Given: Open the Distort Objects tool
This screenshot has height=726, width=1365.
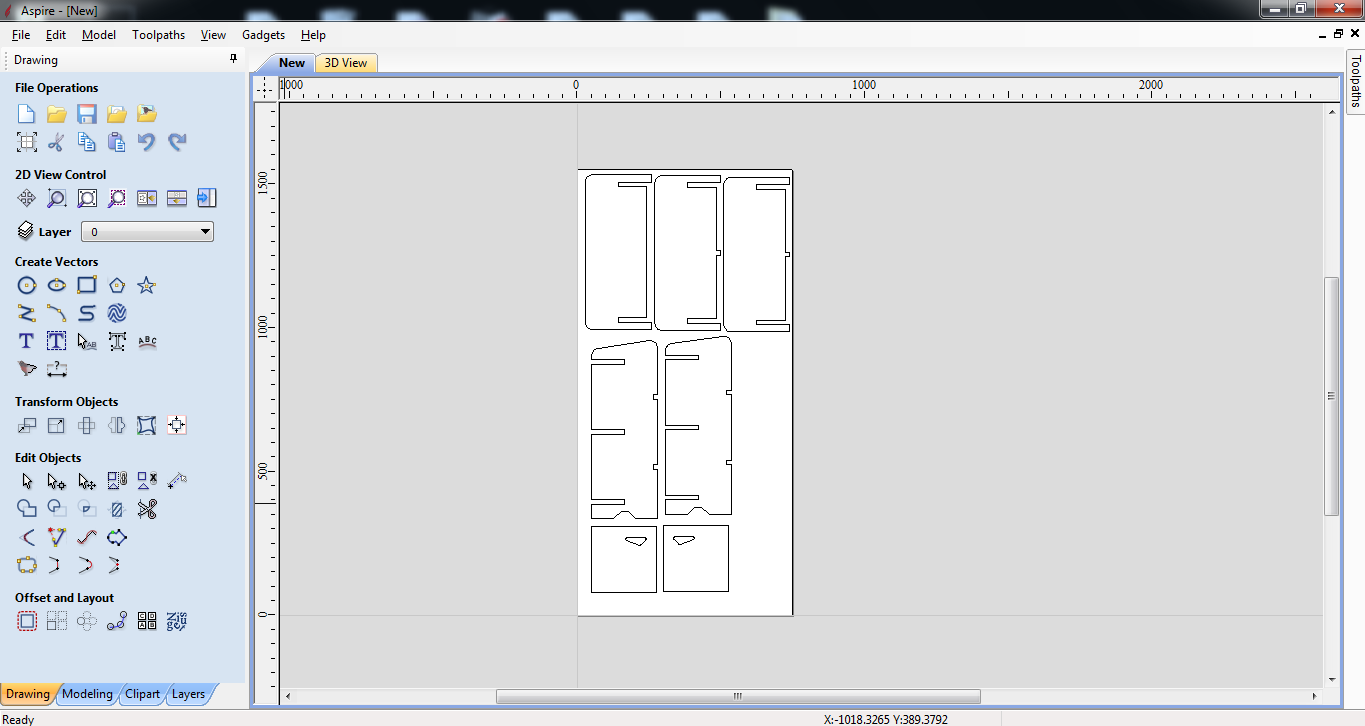Looking at the screenshot, I should point(147,425).
